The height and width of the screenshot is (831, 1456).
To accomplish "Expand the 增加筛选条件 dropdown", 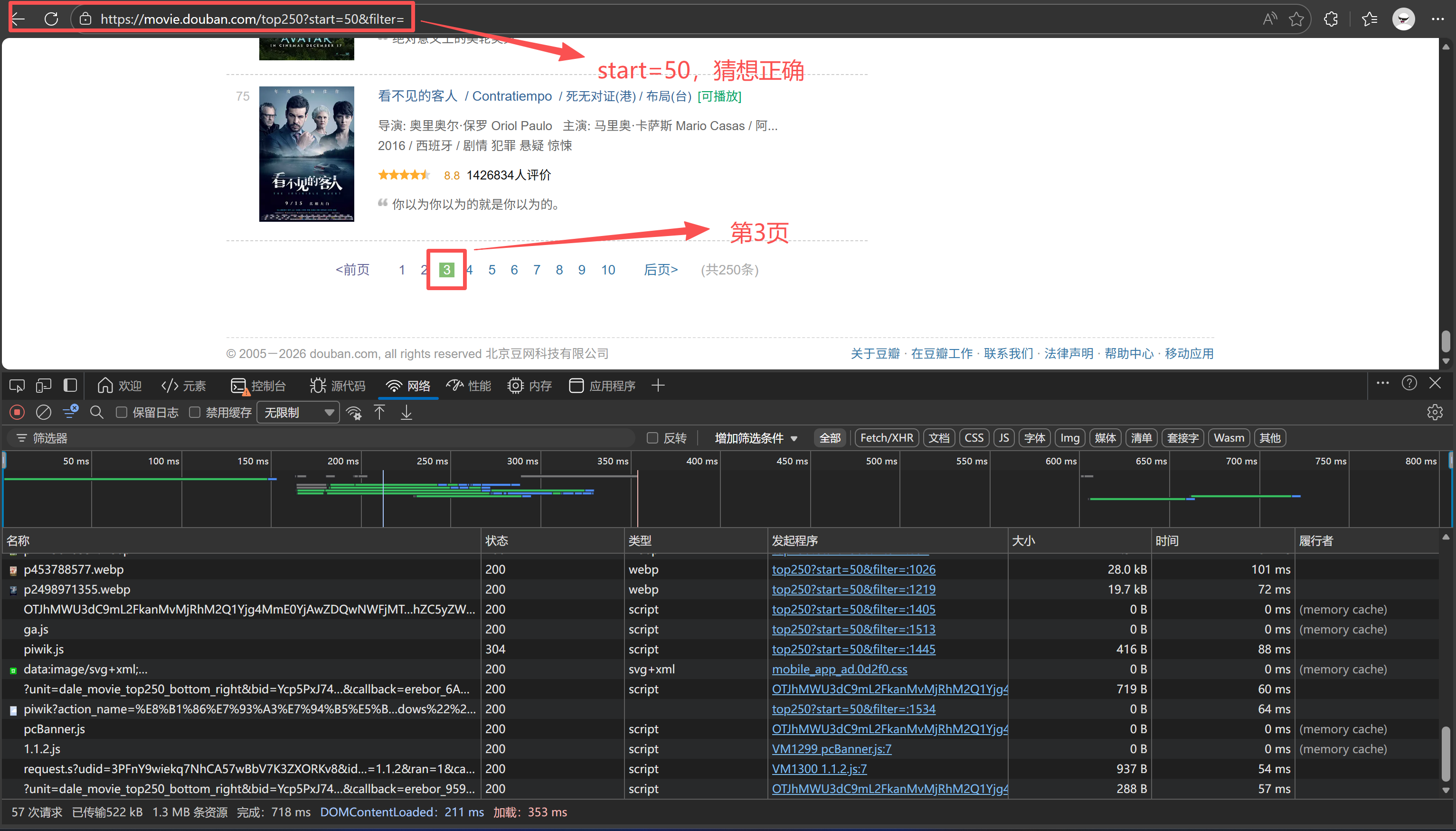I will tap(756, 438).
